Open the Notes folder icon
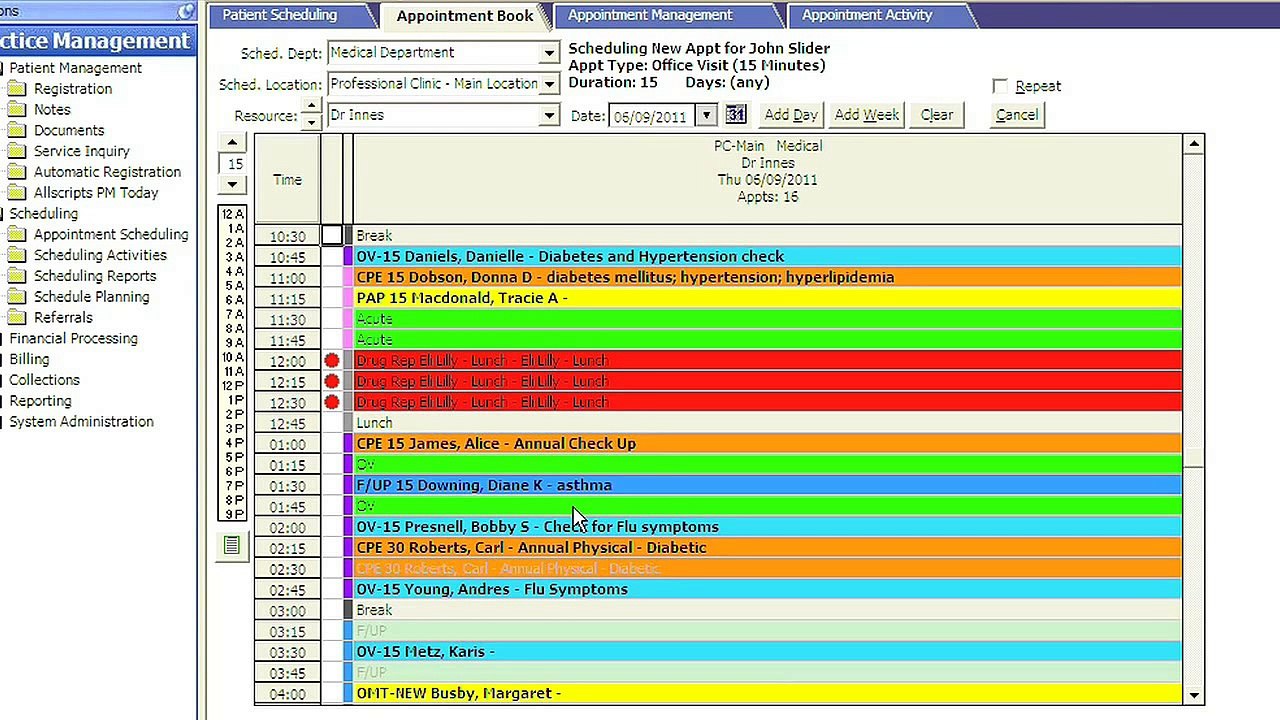 tap(16, 110)
